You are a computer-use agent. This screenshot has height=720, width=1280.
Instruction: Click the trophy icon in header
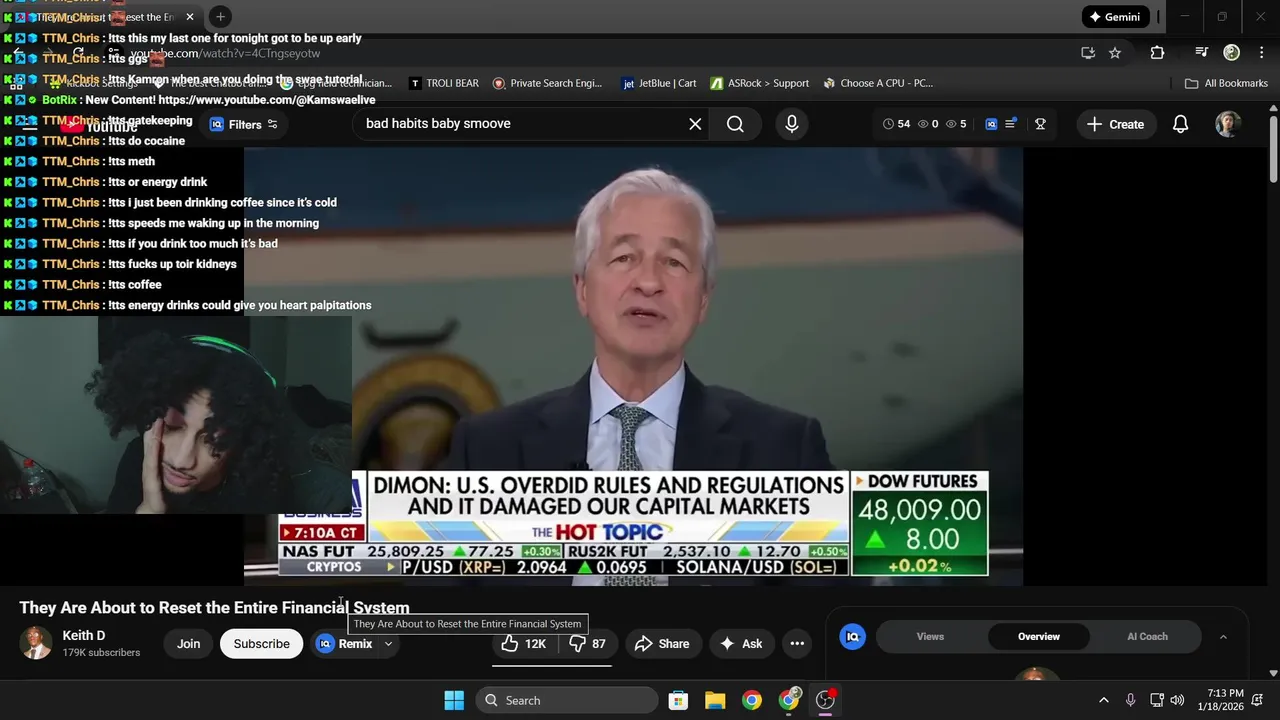[x=1040, y=124]
